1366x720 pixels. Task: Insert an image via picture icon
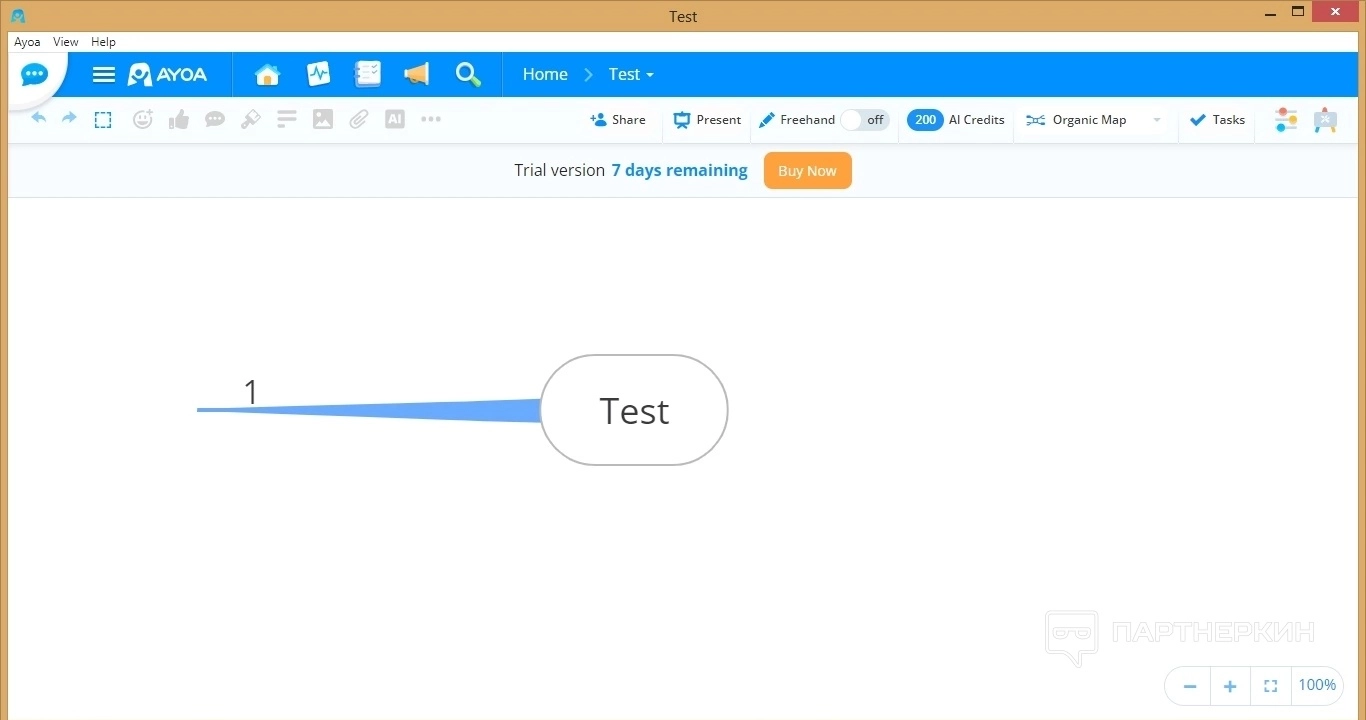tap(323, 120)
